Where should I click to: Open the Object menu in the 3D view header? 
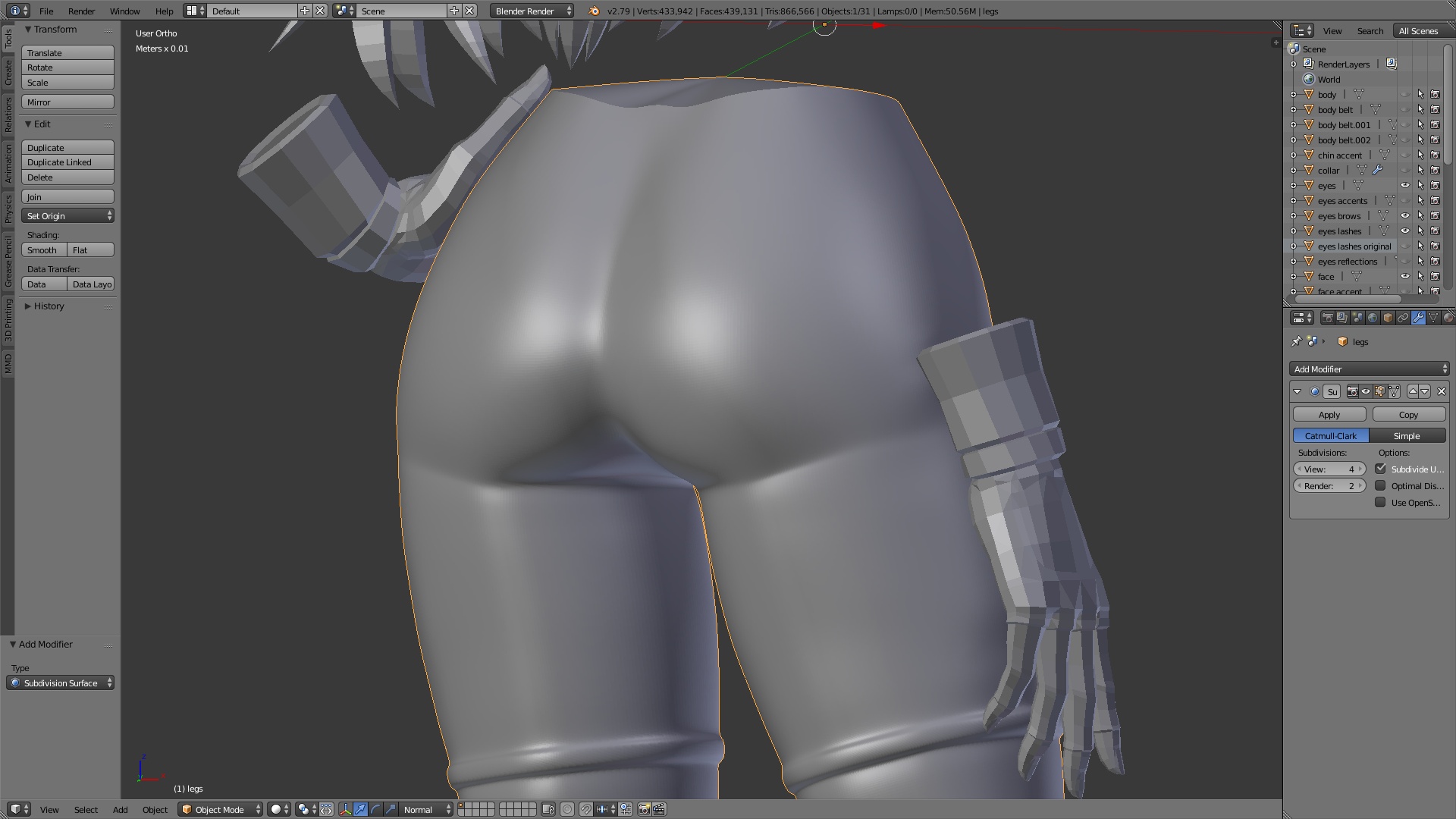(x=155, y=809)
